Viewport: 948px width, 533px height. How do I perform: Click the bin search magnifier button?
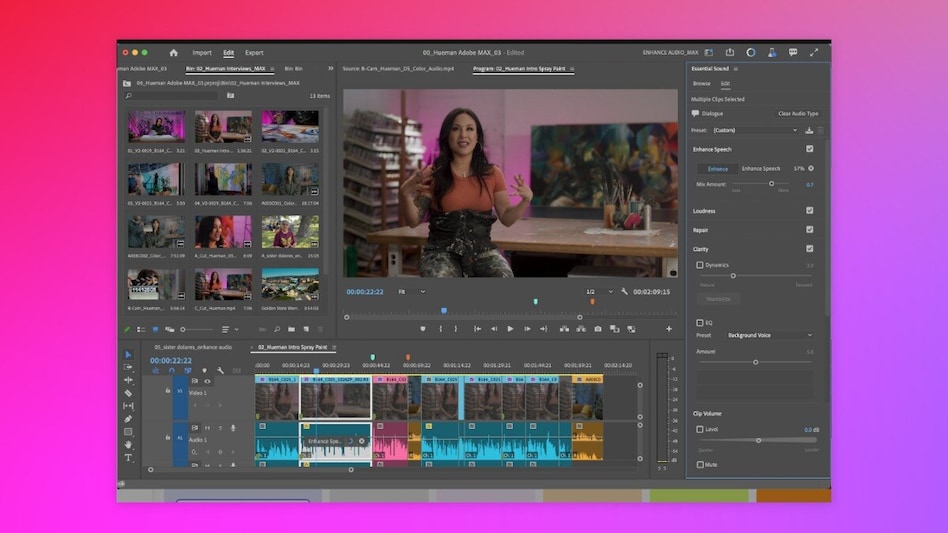(277, 329)
